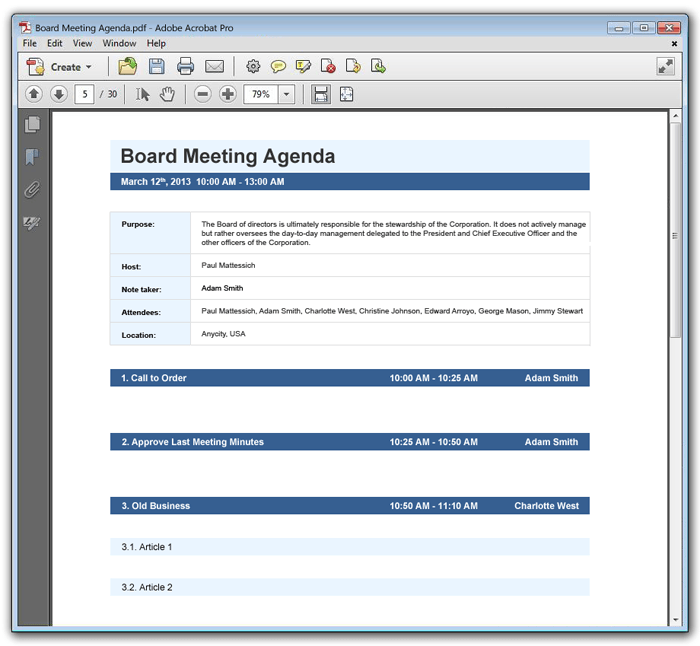Click '10:50 AM - 11:10 AM' time

pos(433,505)
